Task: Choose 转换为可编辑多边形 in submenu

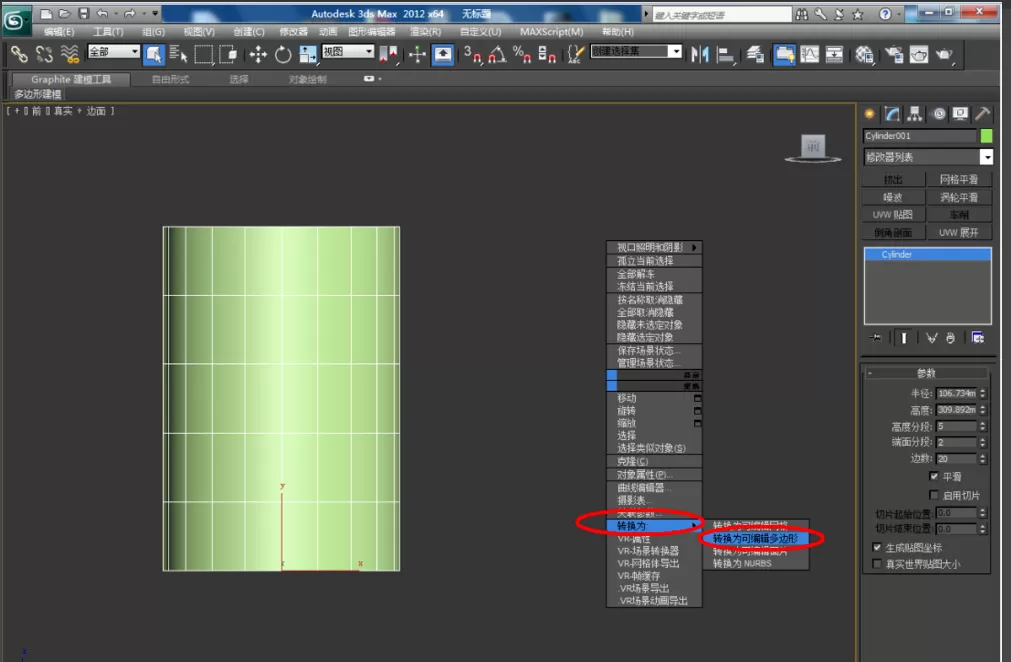Action: coord(755,538)
